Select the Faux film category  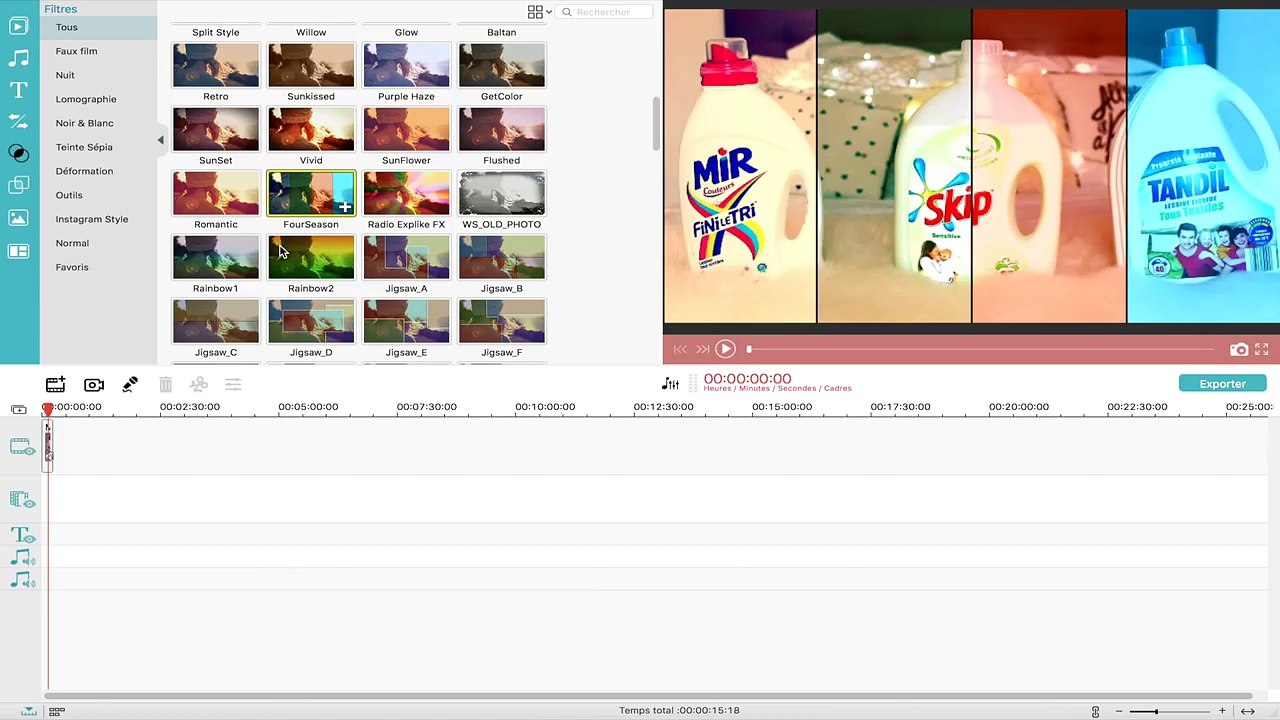[x=76, y=51]
